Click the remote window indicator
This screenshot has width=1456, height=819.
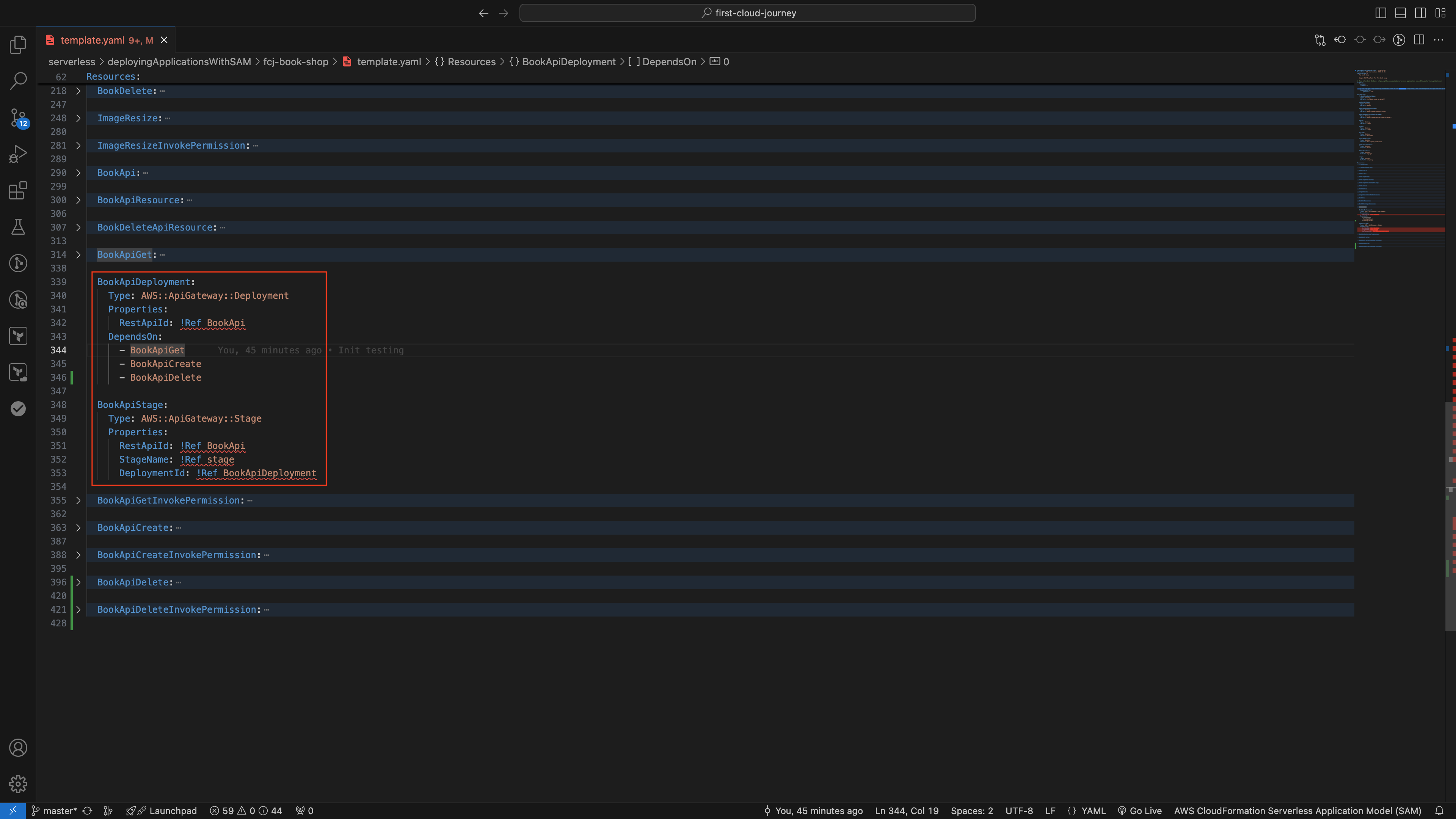tap(13, 811)
